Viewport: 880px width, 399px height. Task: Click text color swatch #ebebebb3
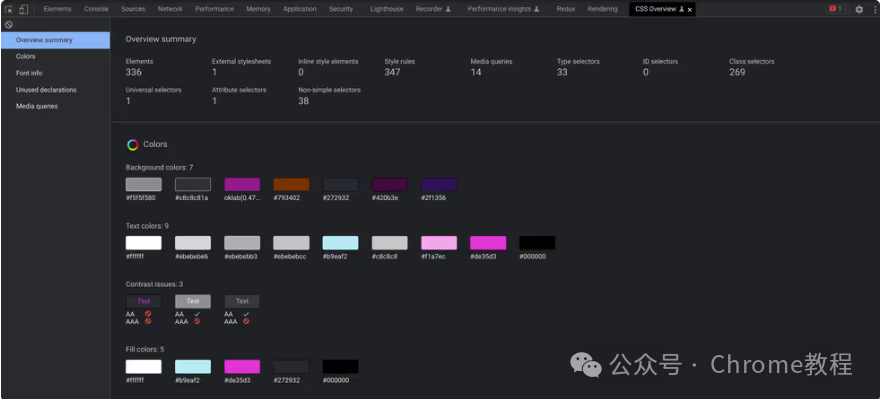[x=242, y=243]
